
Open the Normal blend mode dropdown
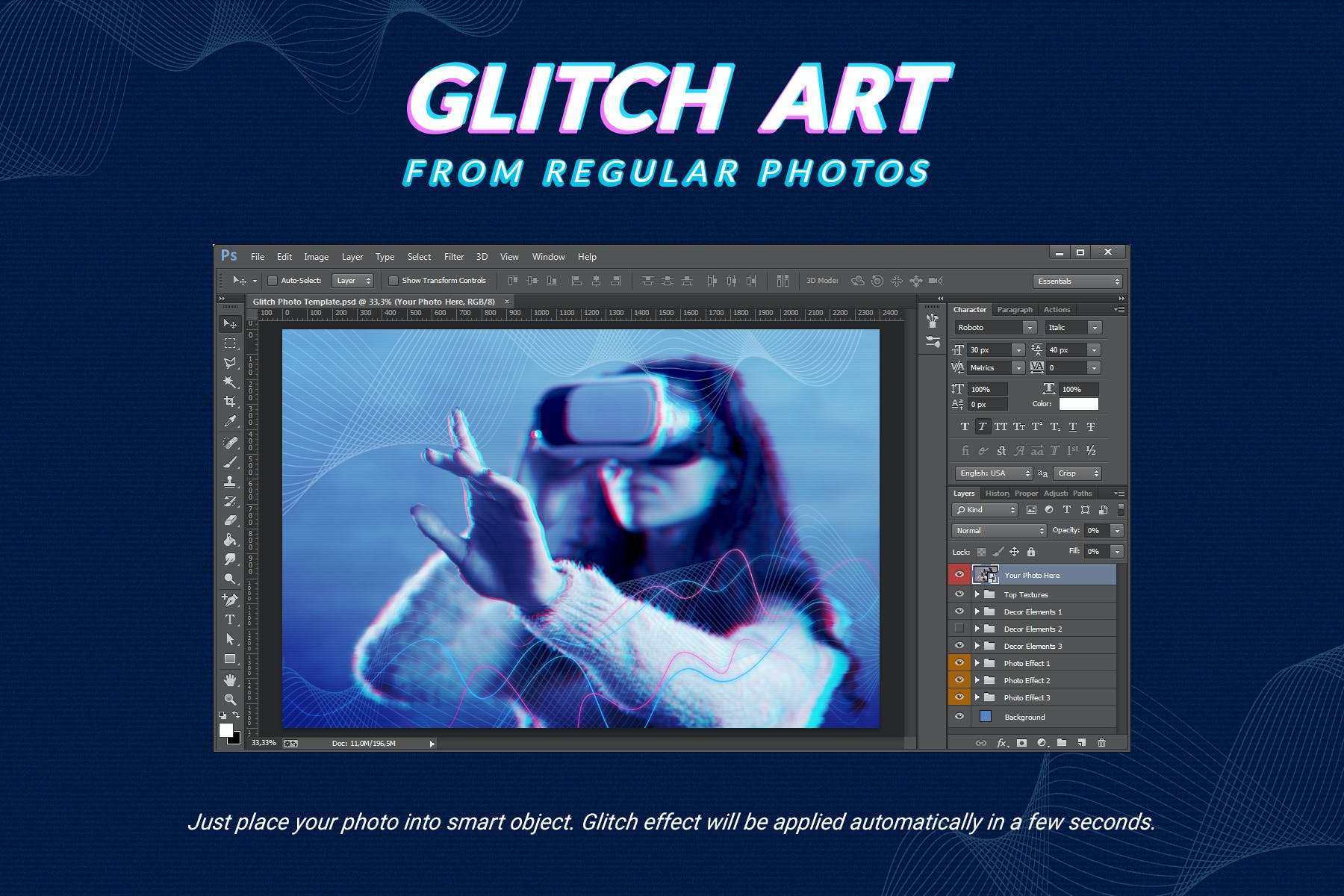click(998, 531)
